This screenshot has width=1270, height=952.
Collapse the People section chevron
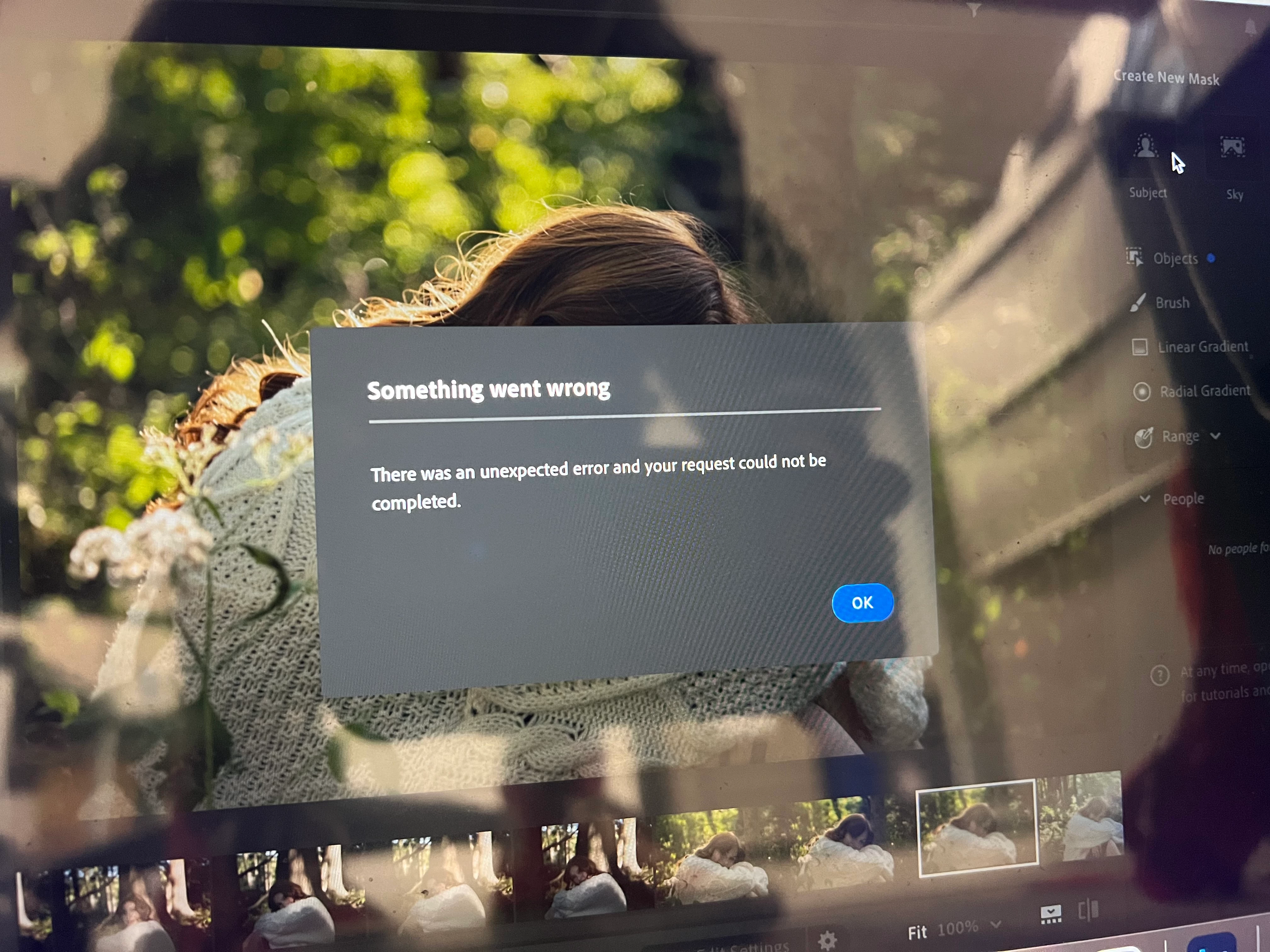click(1145, 498)
